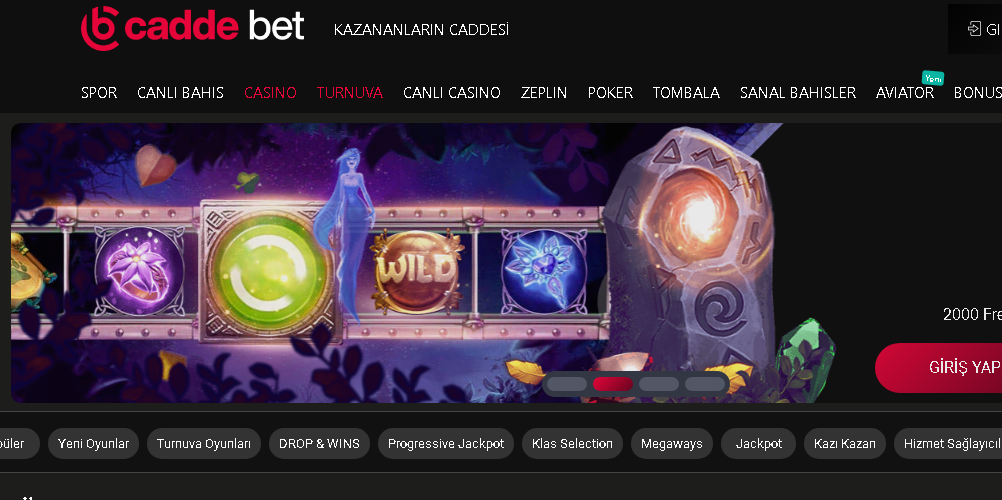This screenshot has height=500, width=1002.
Task: Select the Megaways category chip
Action: click(x=672, y=444)
